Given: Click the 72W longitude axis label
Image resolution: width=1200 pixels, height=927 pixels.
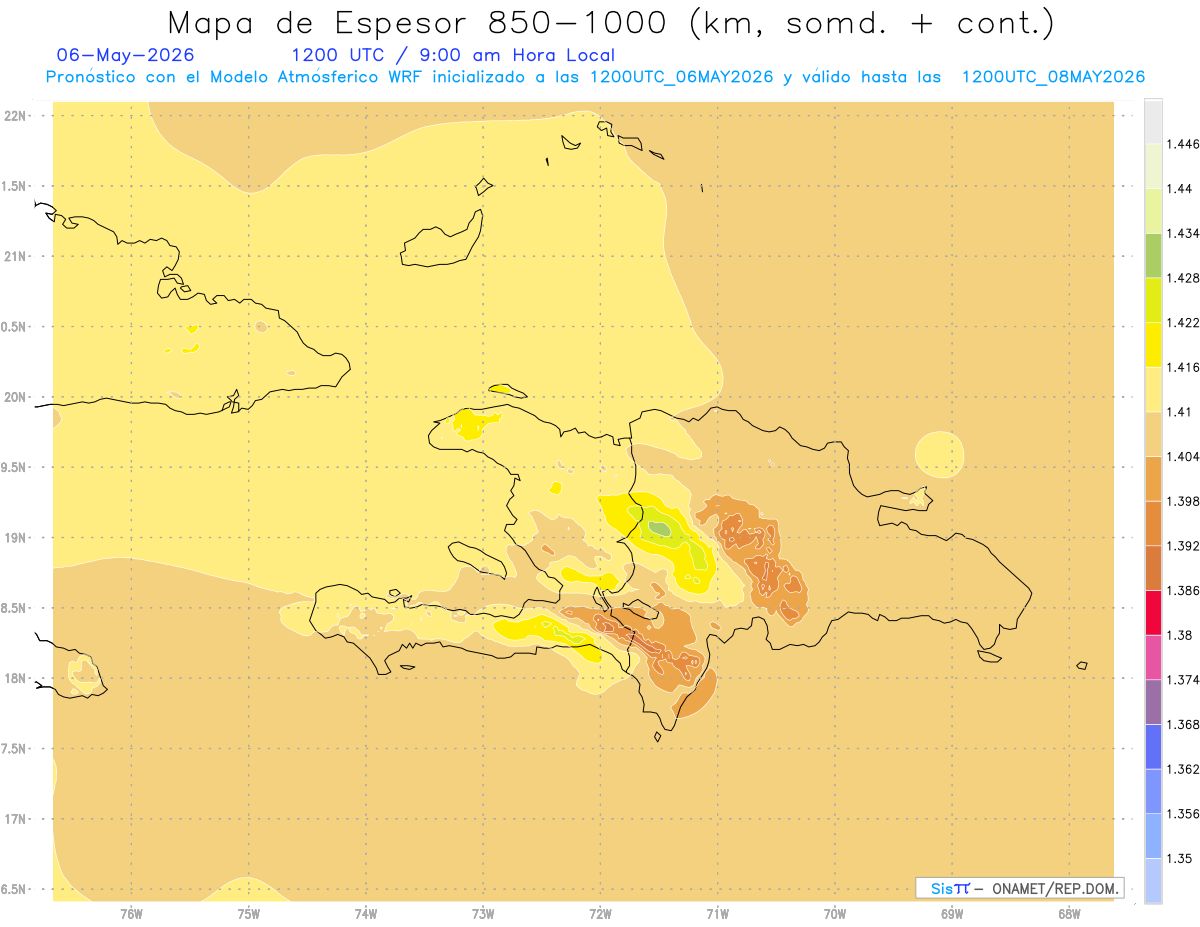Looking at the screenshot, I should (x=600, y=913).
